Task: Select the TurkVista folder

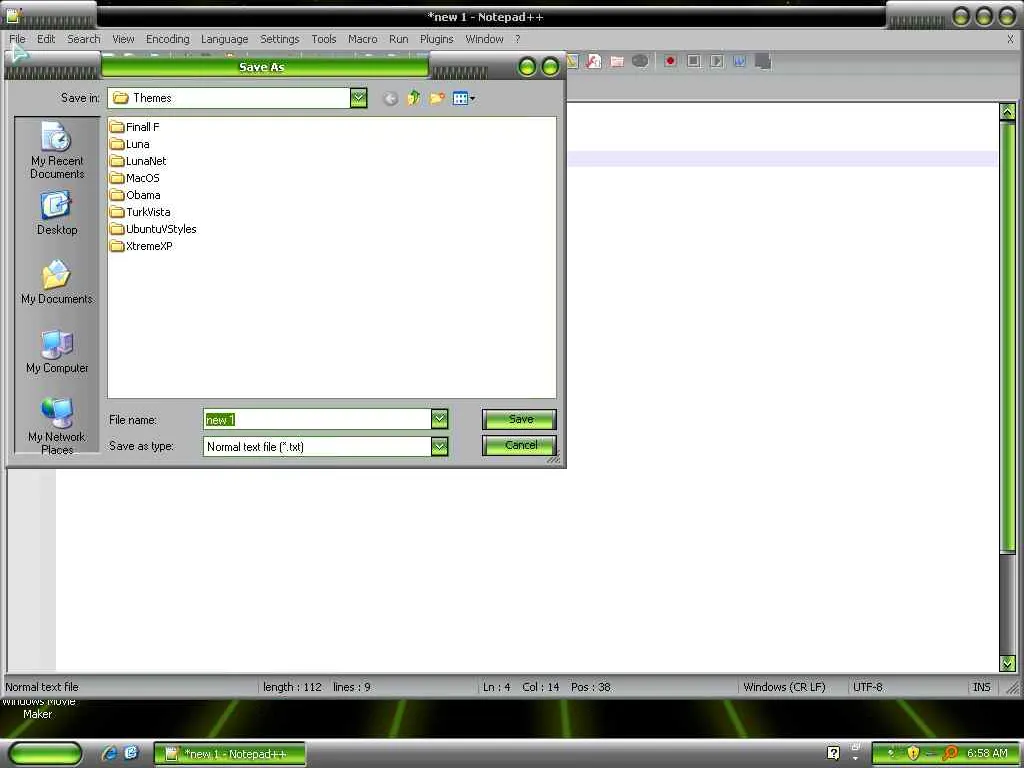Action: coord(140,212)
